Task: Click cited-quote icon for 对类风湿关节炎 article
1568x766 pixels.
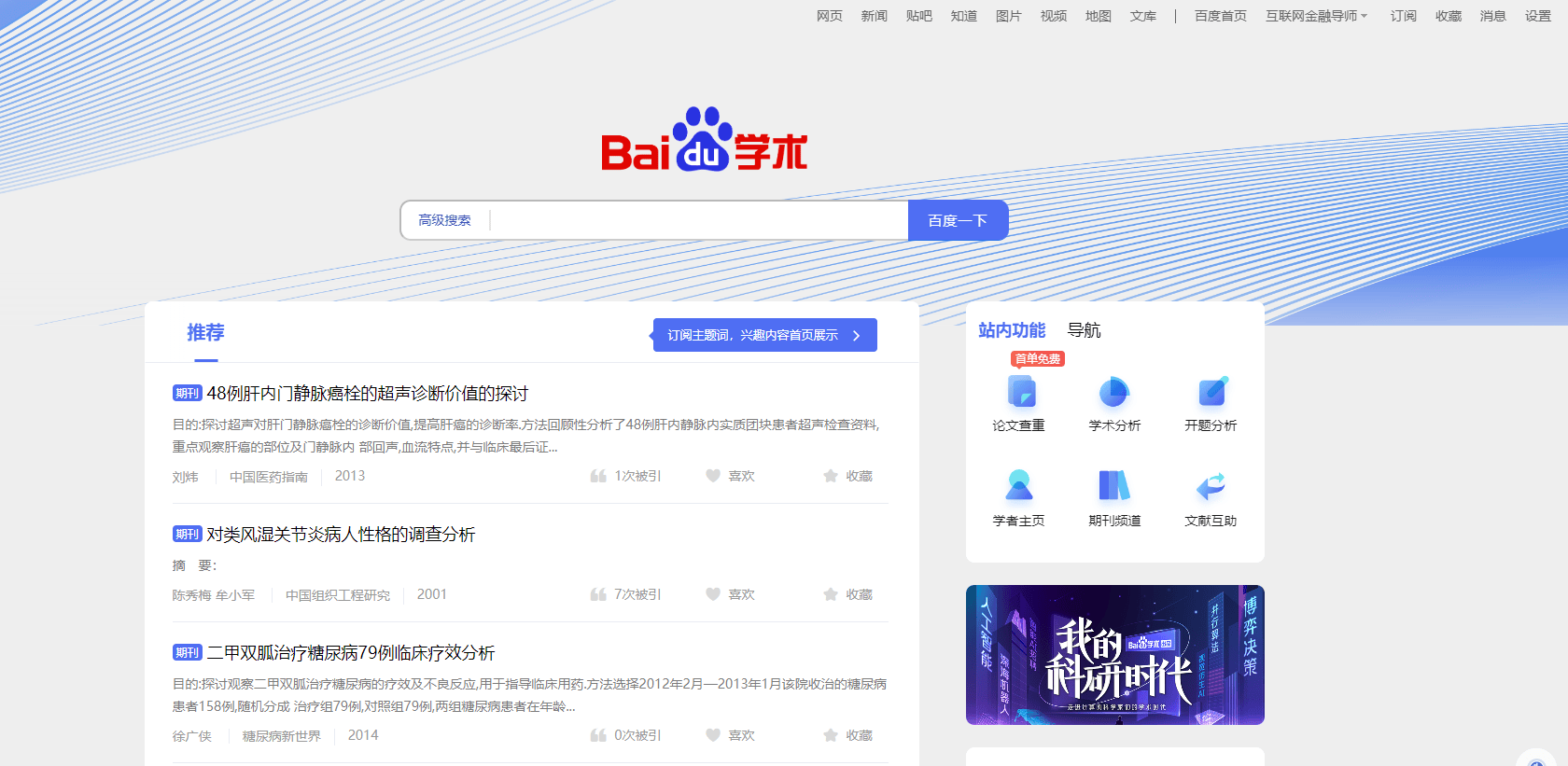Action: click(x=598, y=594)
